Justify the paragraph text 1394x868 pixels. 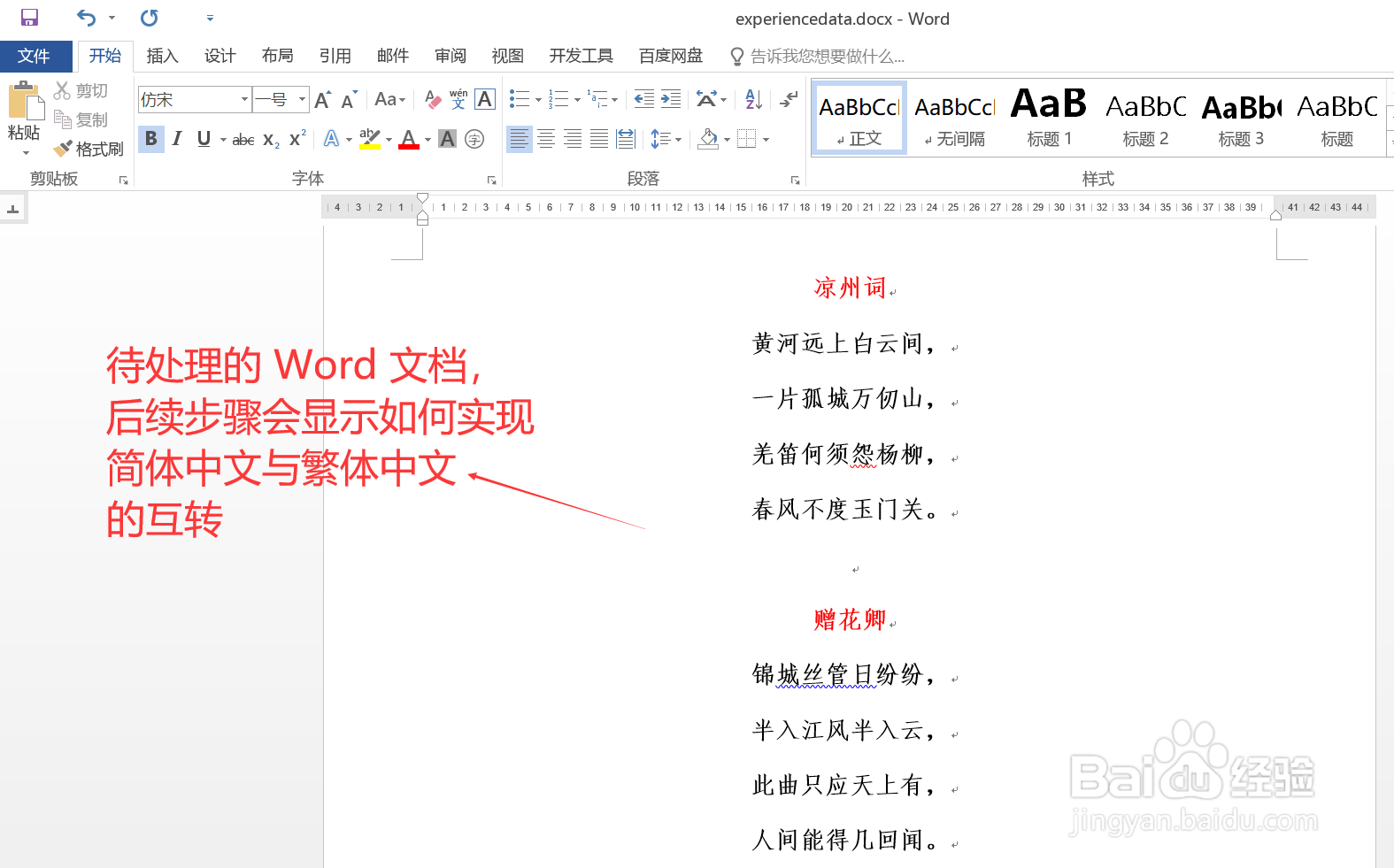point(599,139)
